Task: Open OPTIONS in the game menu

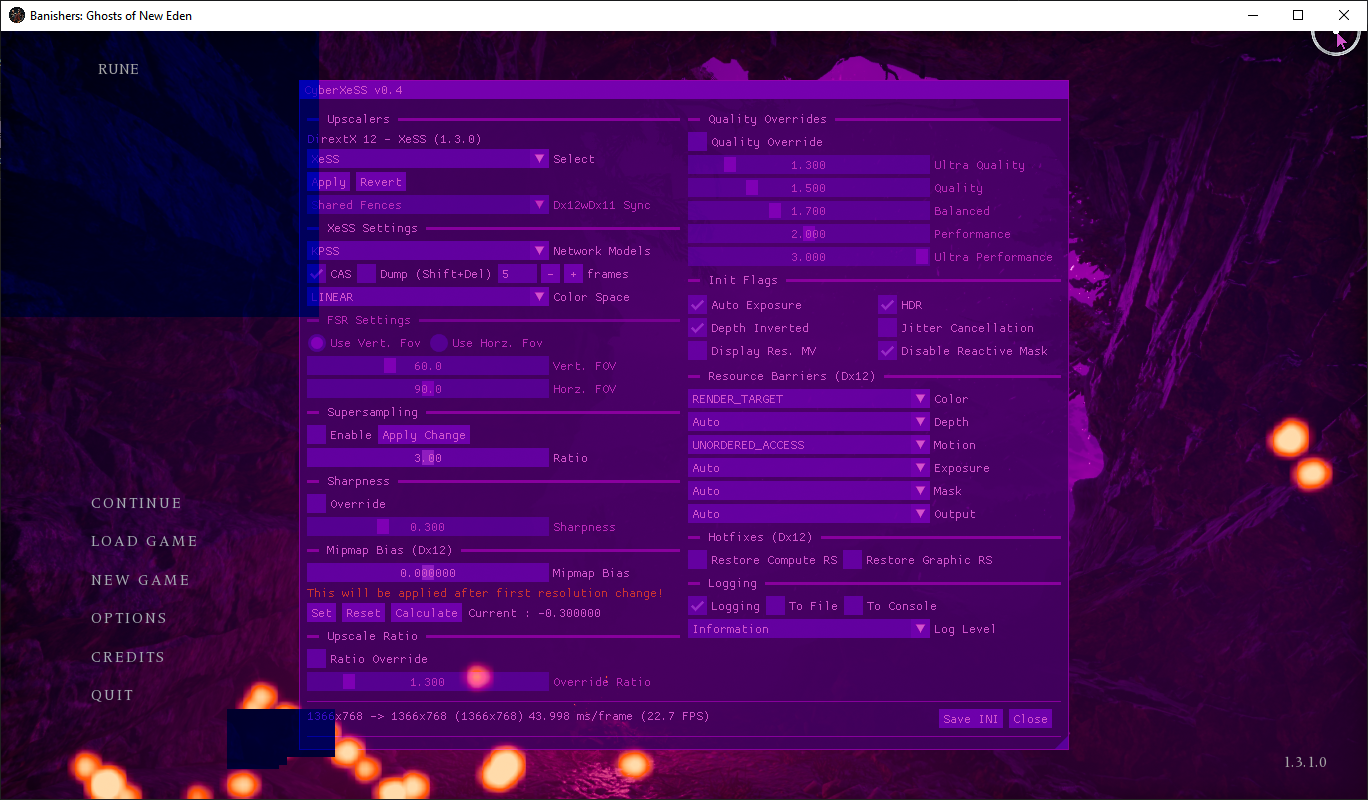Action: click(x=129, y=618)
